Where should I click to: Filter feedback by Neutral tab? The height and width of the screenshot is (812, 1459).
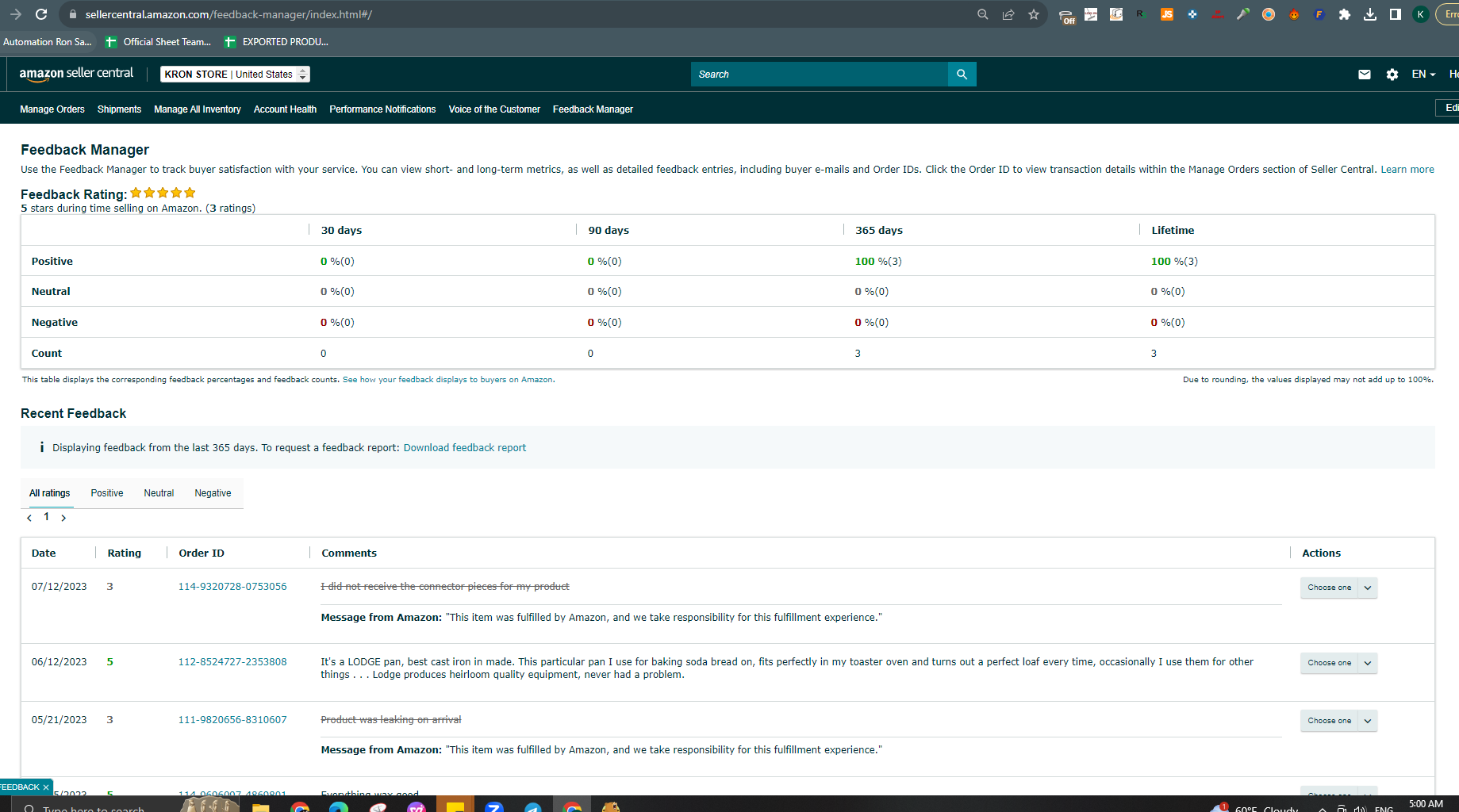coord(159,493)
